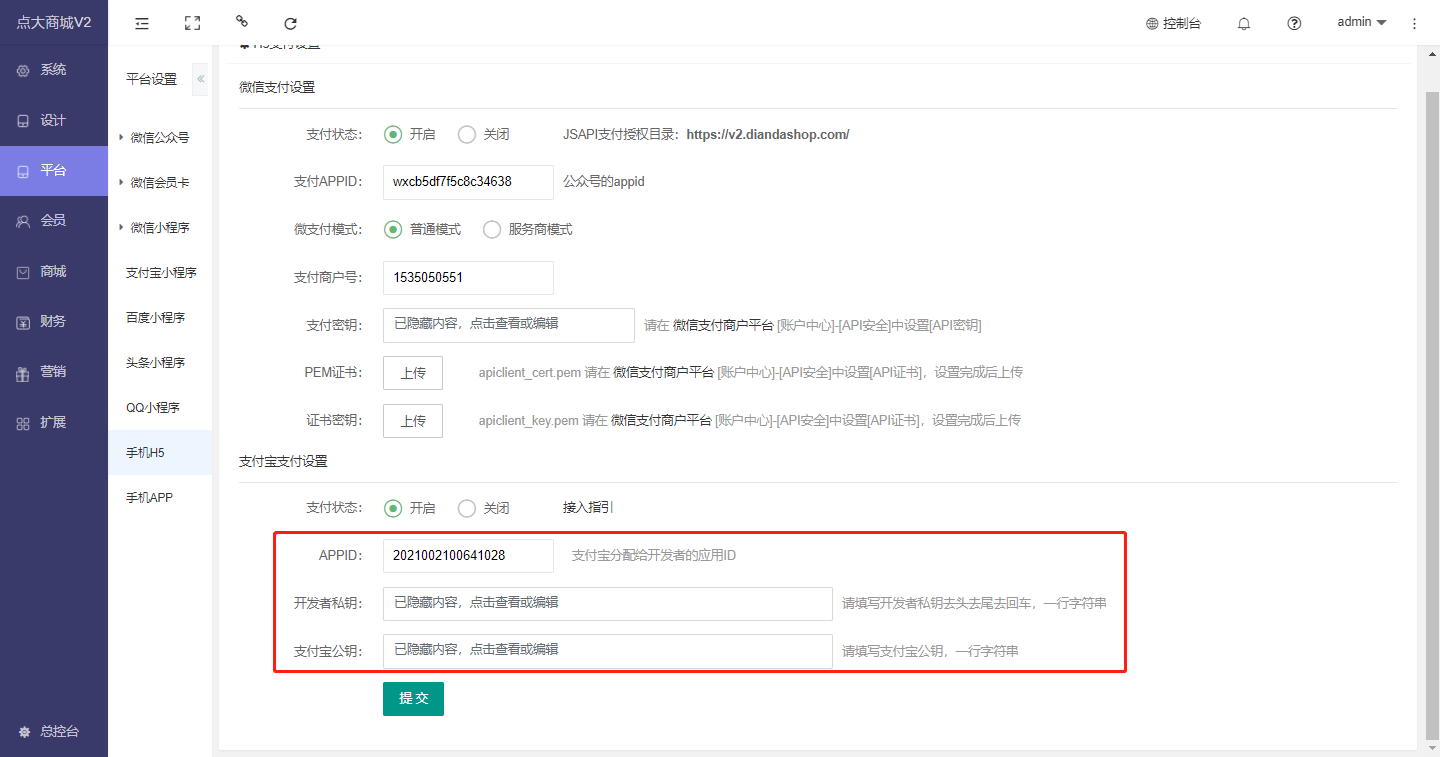
Task: Click the link icon in top toolbar
Action: (x=241, y=21)
